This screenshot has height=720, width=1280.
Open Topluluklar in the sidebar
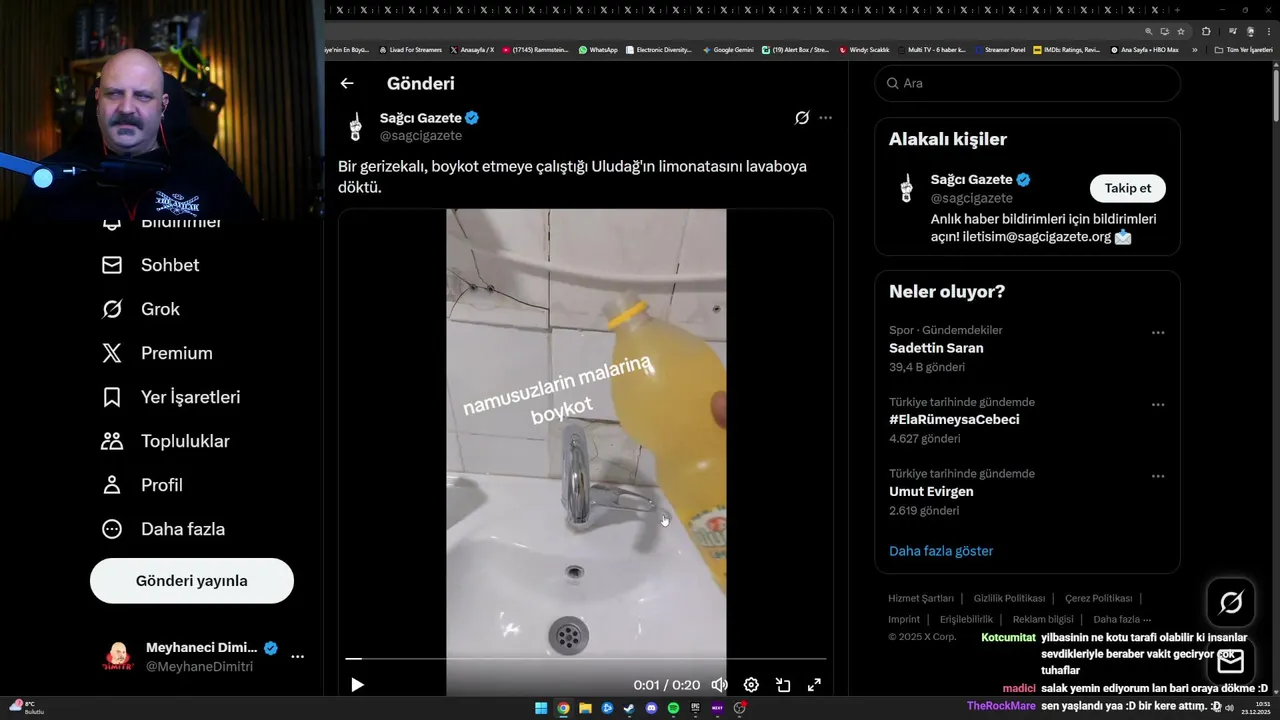(x=166, y=441)
